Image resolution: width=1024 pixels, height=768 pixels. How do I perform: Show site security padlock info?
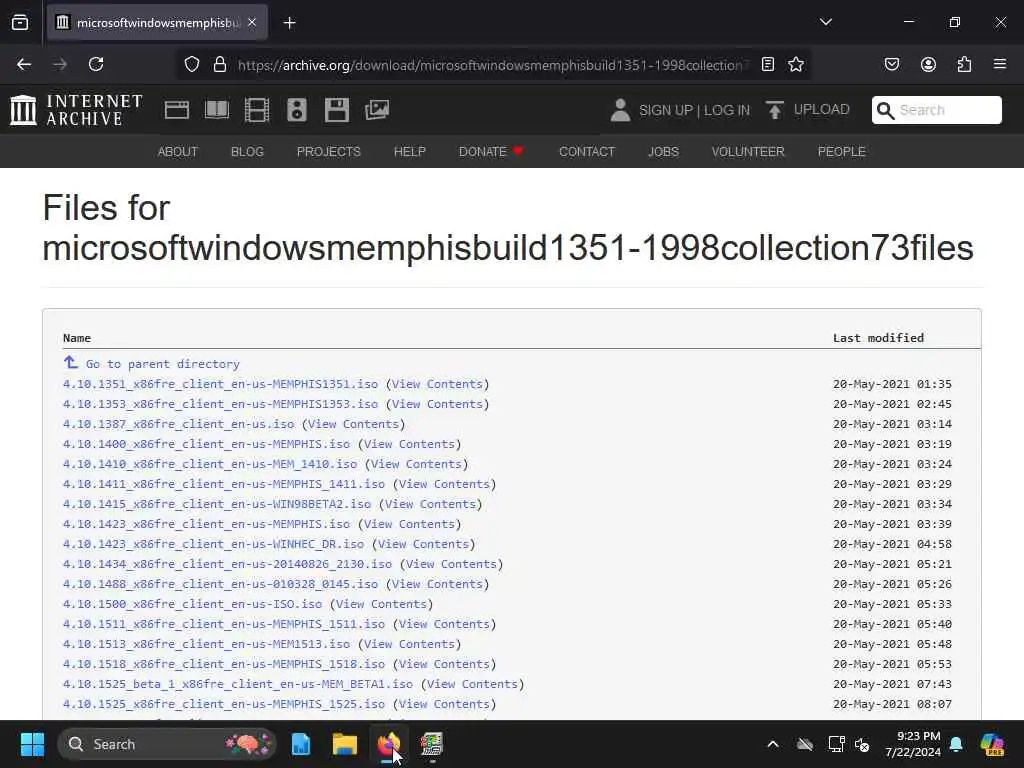220,64
